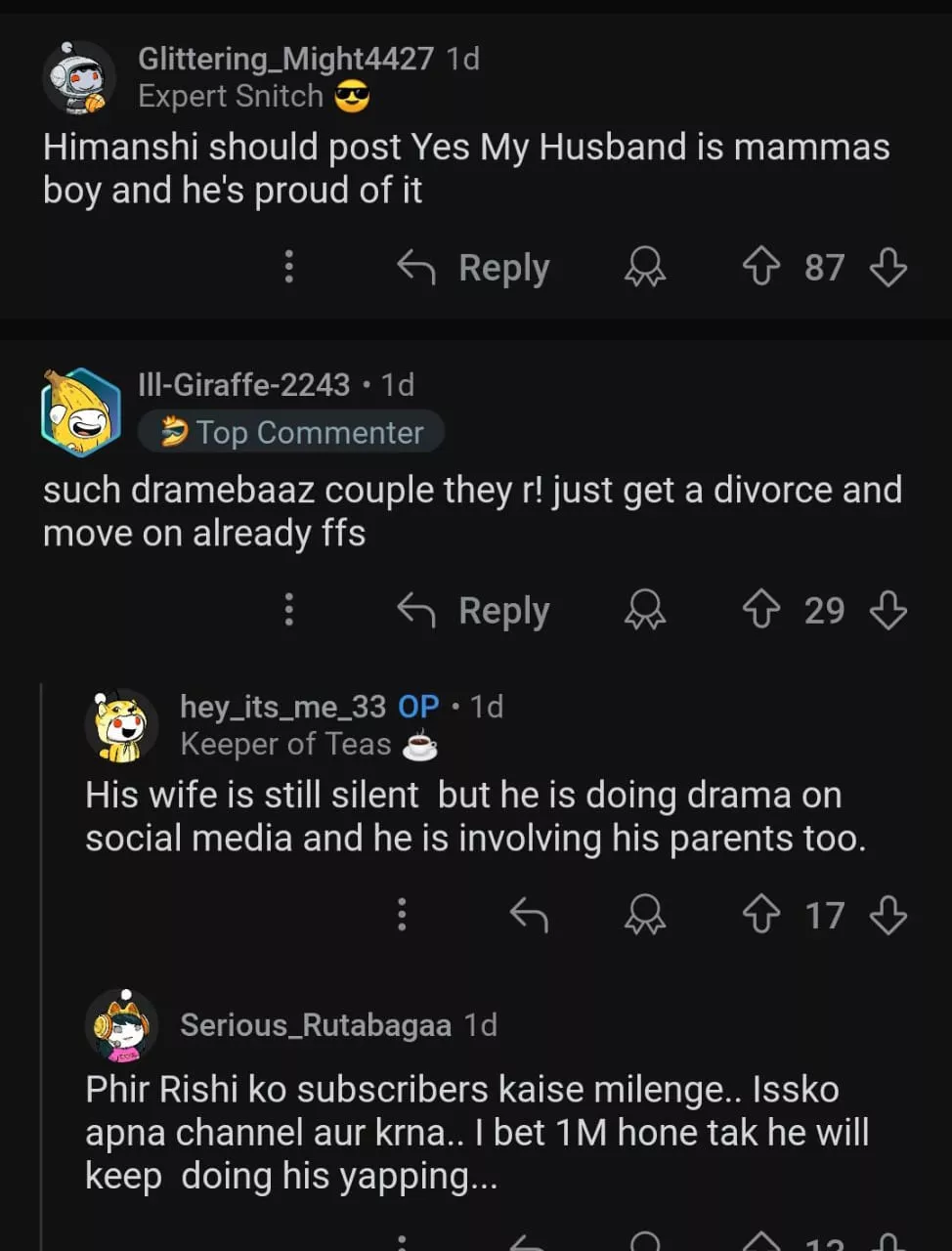Open more options for Glittering_Might4427's comment

coord(288,266)
